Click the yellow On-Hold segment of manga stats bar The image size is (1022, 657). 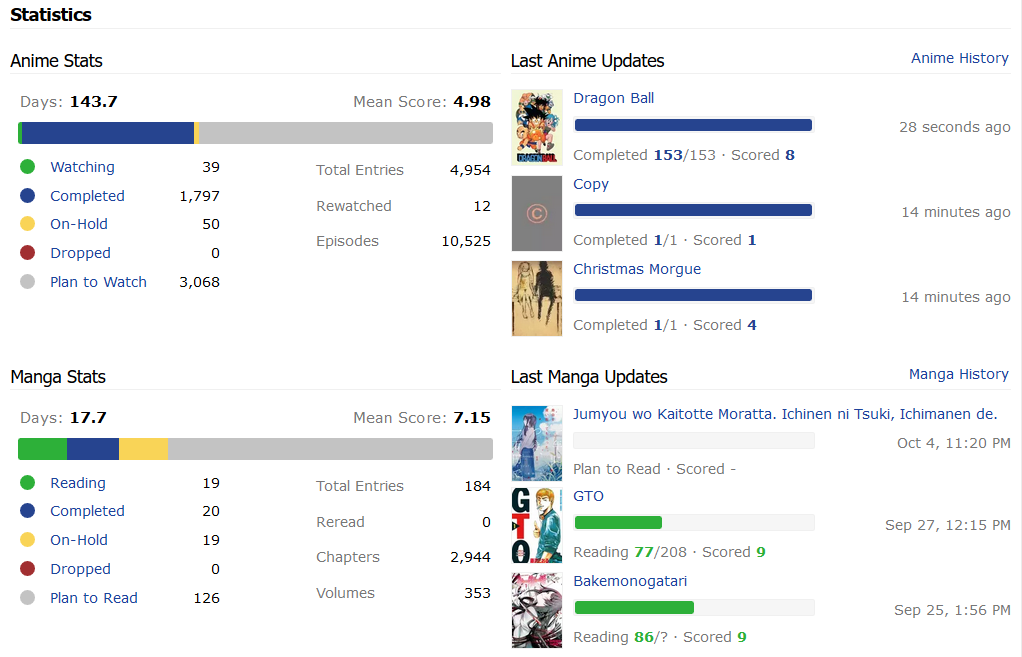tap(143, 449)
